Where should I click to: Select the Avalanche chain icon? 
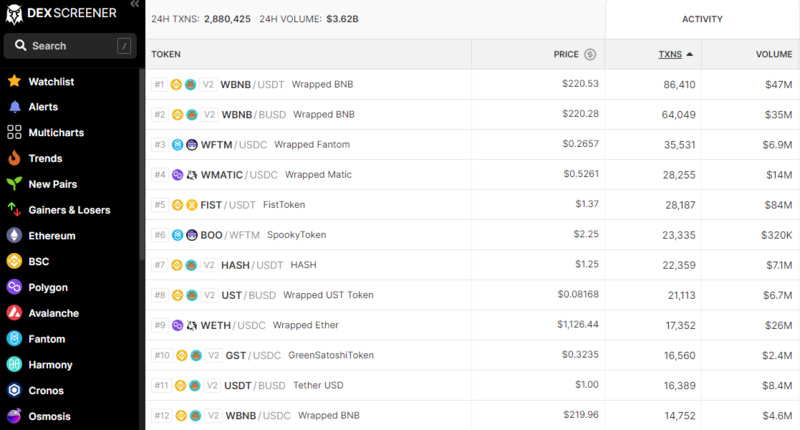click(14, 313)
